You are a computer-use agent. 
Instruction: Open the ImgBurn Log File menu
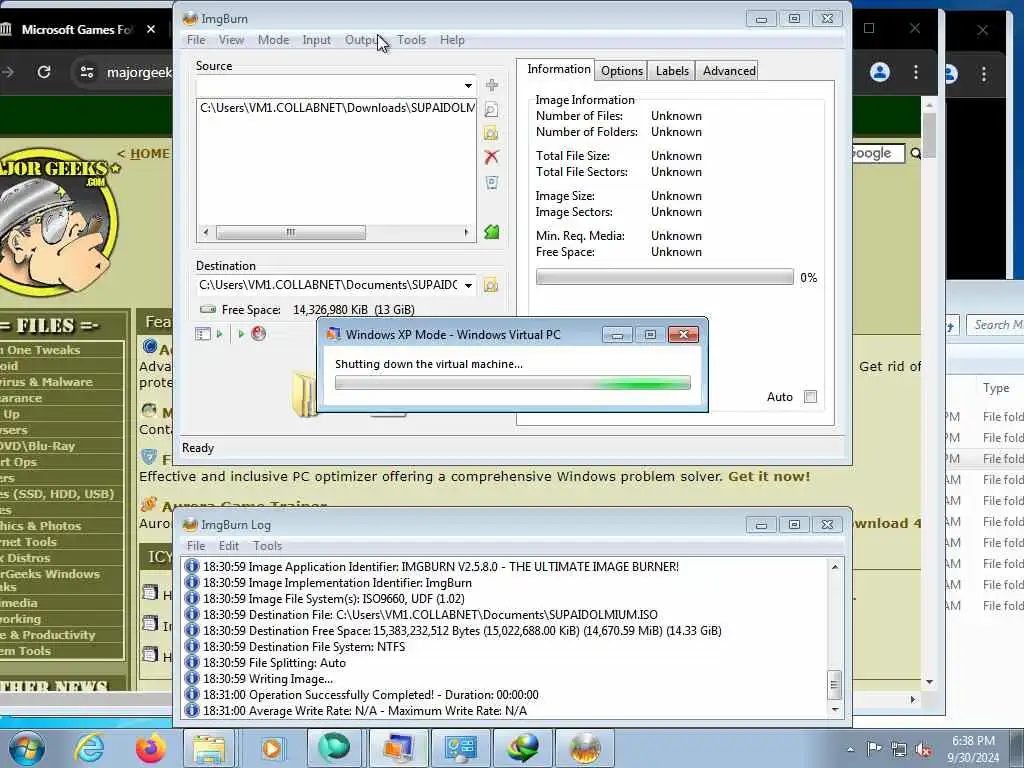(196, 546)
